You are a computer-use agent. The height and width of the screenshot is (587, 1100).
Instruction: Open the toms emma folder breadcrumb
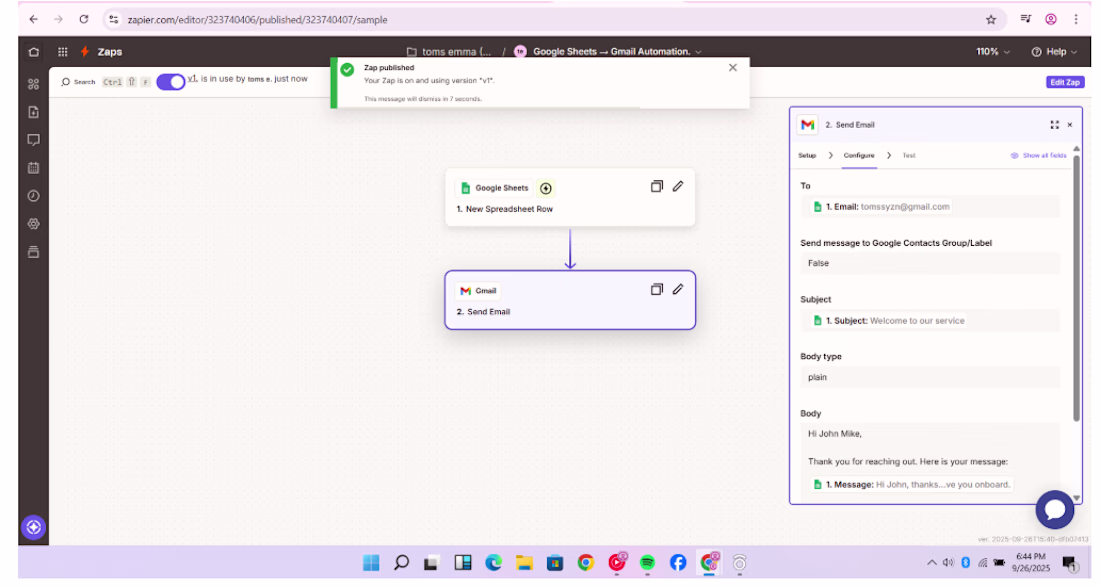tap(449, 52)
